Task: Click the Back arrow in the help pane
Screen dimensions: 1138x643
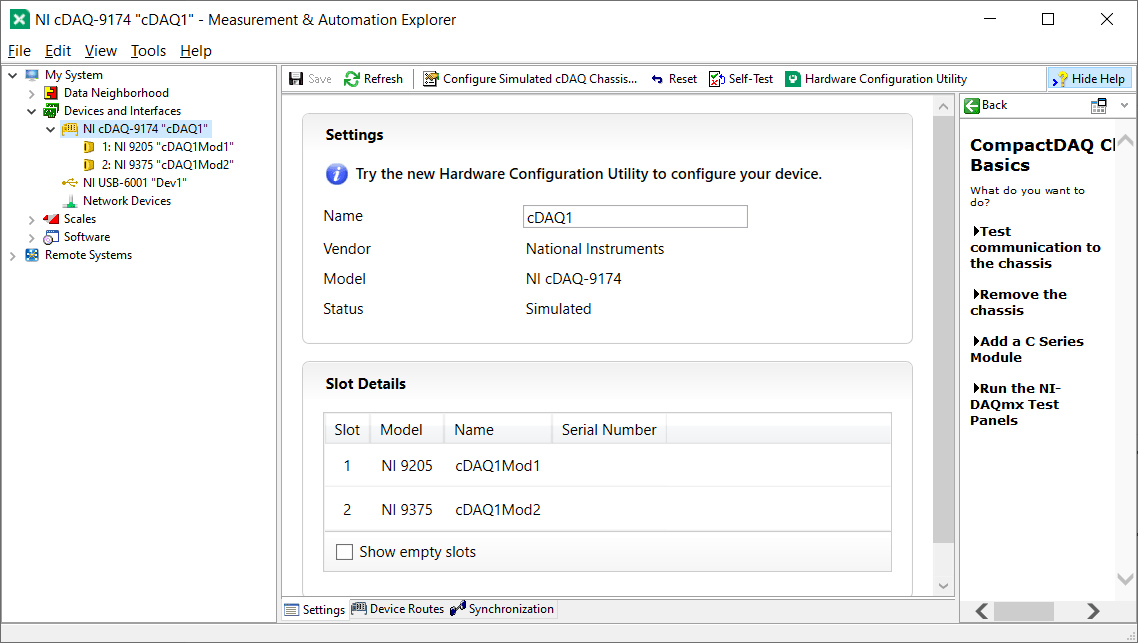Action: [x=984, y=104]
